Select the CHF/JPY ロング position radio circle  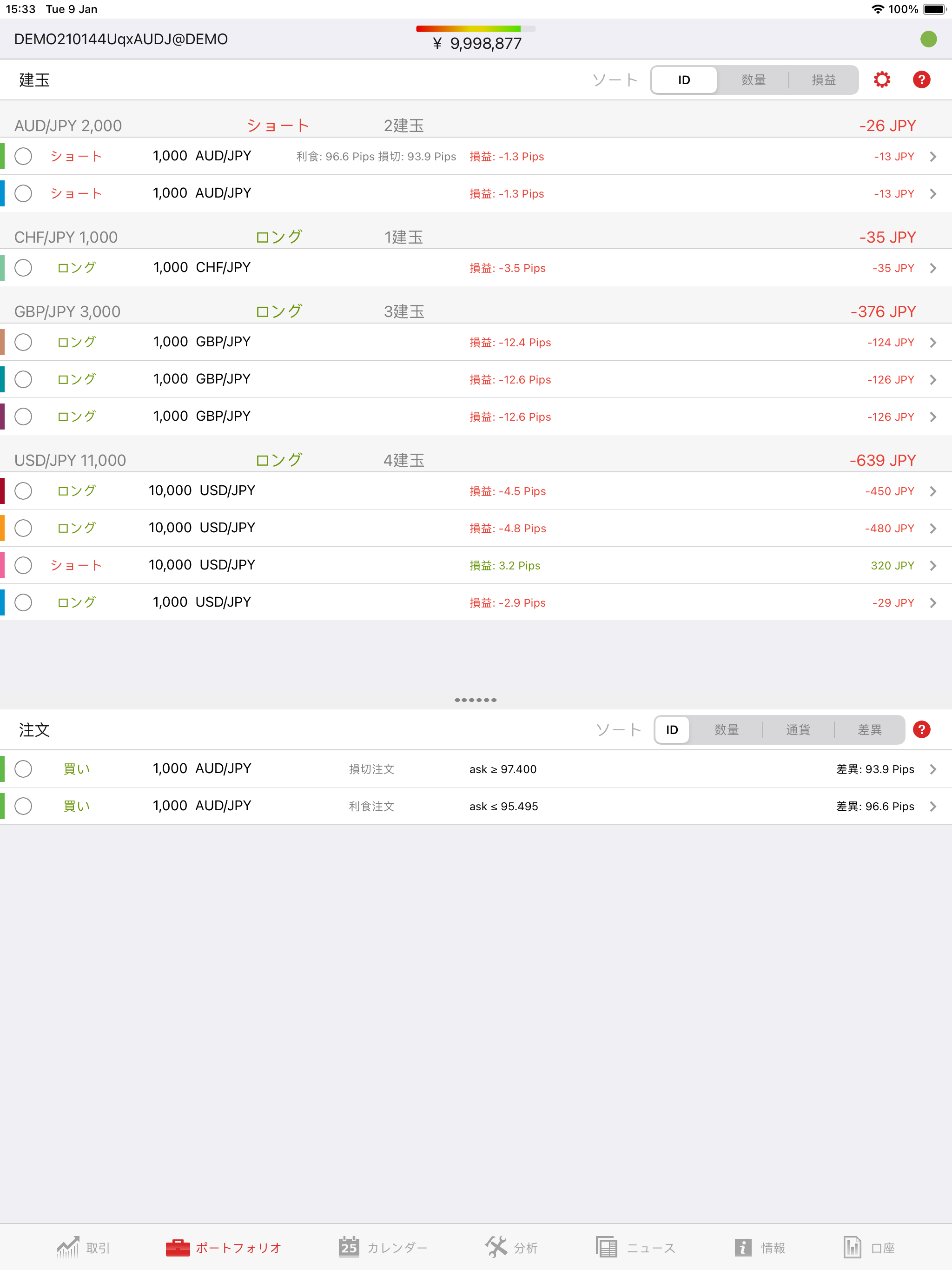(x=24, y=268)
